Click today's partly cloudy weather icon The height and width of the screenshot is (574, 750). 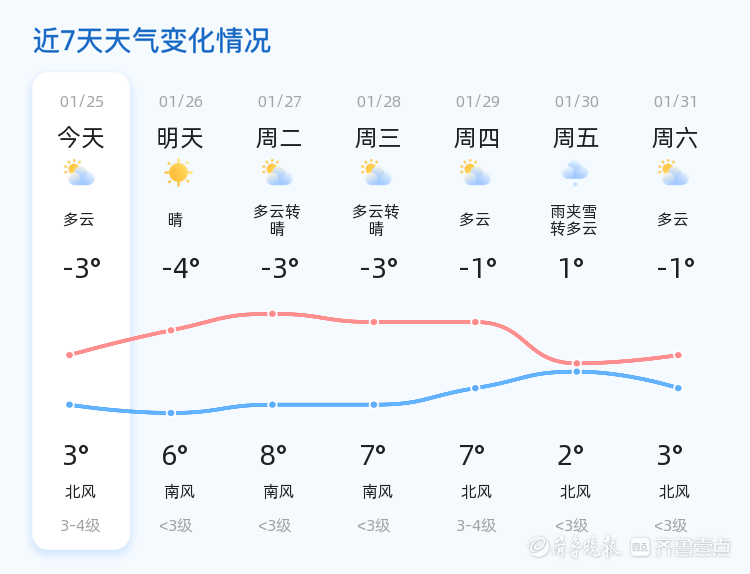(79, 173)
